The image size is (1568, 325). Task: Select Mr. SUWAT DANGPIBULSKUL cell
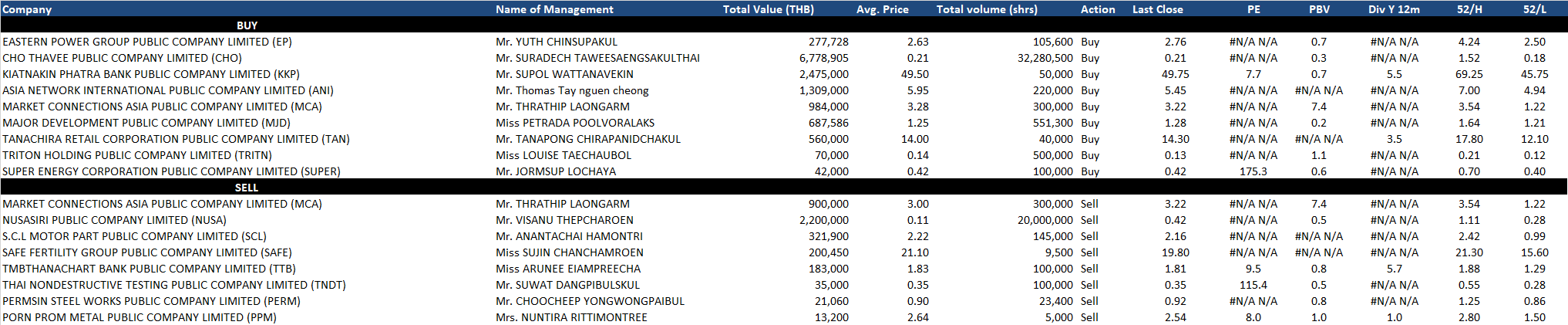(x=567, y=285)
